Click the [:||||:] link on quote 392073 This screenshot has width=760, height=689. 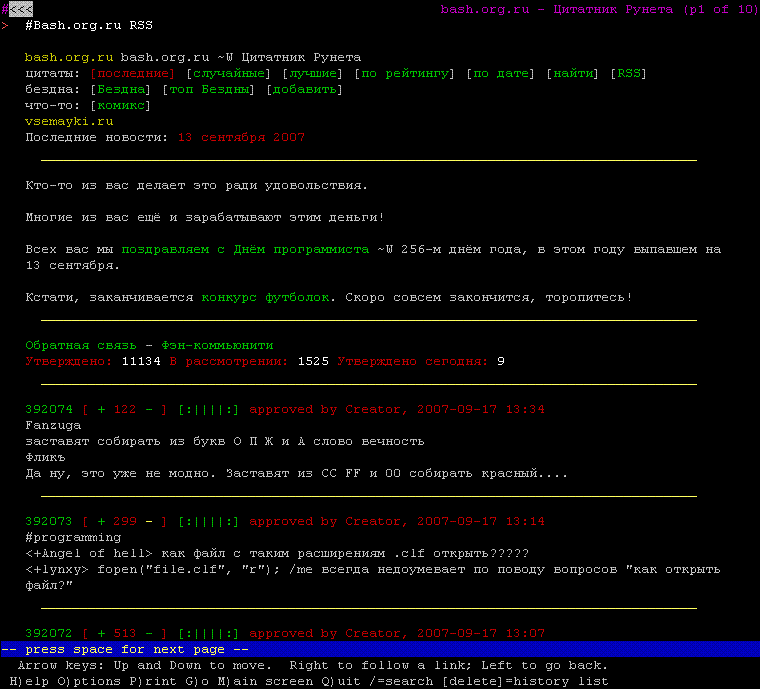click(209, 521)
